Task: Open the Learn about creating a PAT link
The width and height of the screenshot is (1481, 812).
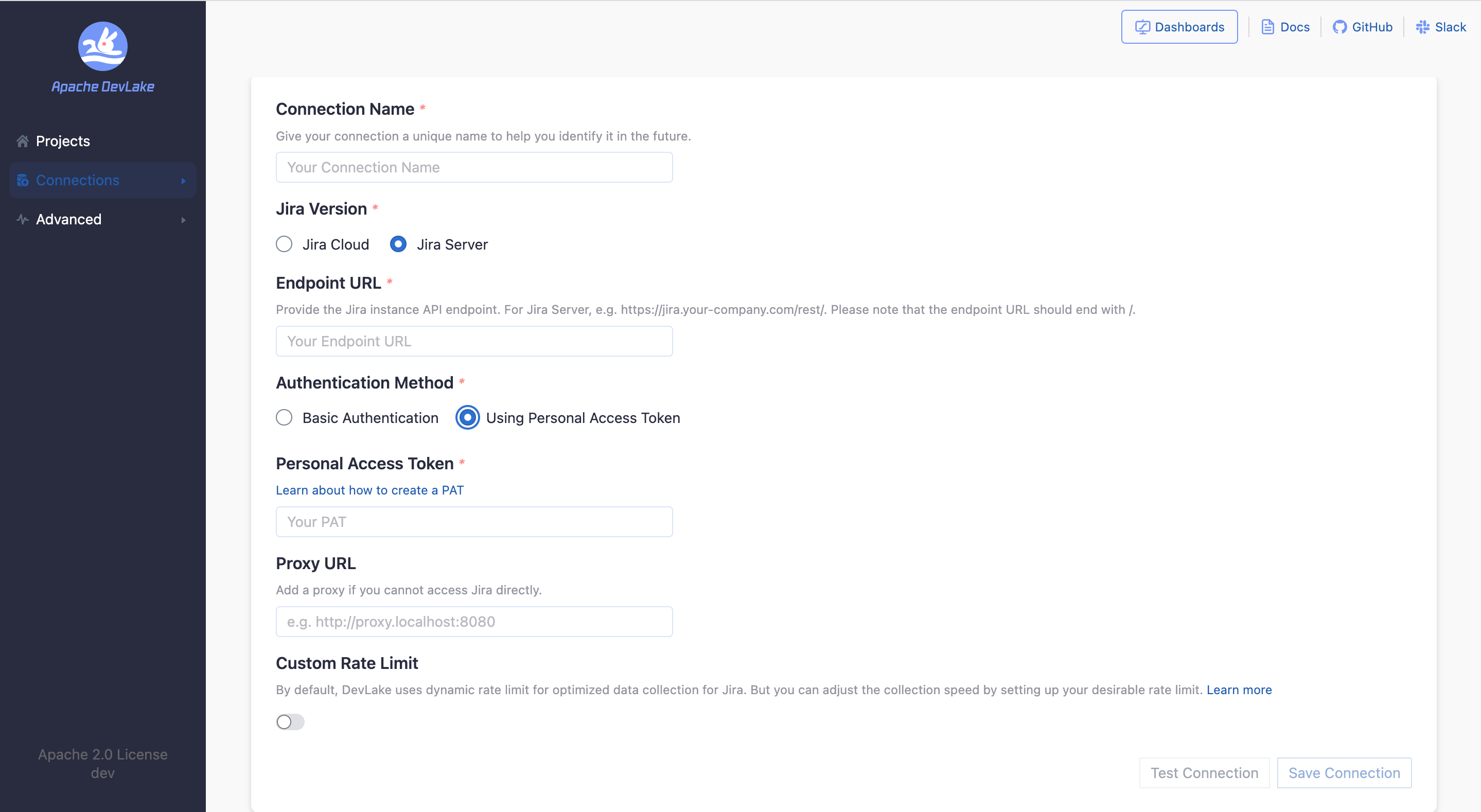Action: point(369,490)
